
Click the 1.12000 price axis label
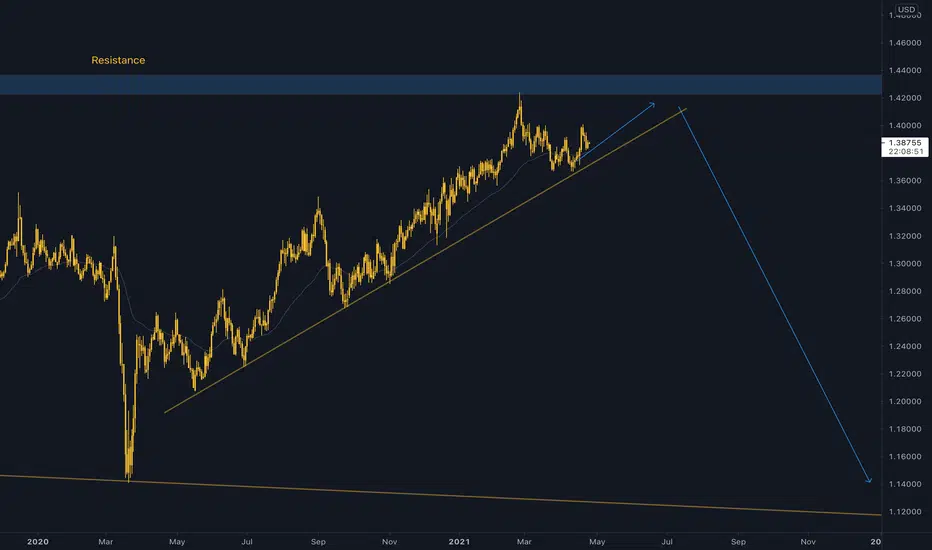(x=905, y=512)
